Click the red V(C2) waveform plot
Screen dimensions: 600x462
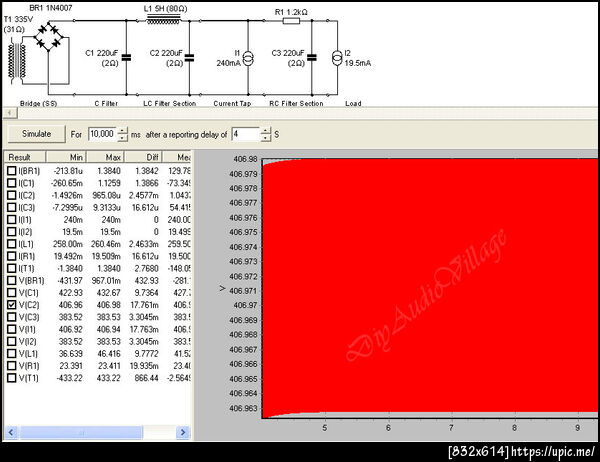click(430, 288)
